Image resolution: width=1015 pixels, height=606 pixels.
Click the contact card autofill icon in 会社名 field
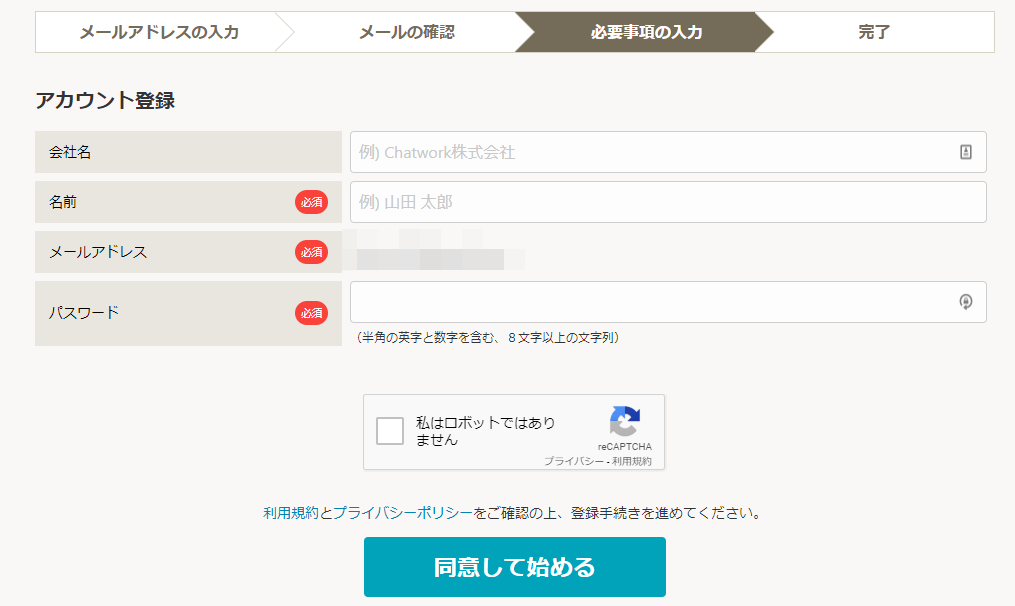tap(965, 152)
